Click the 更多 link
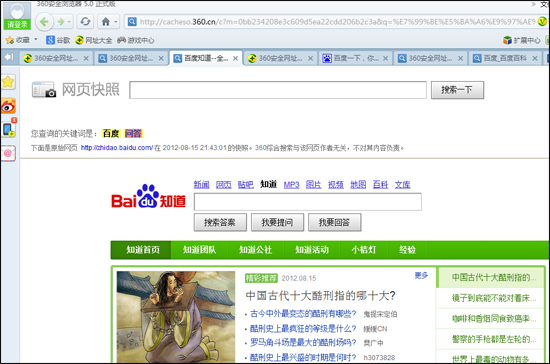 421,275
